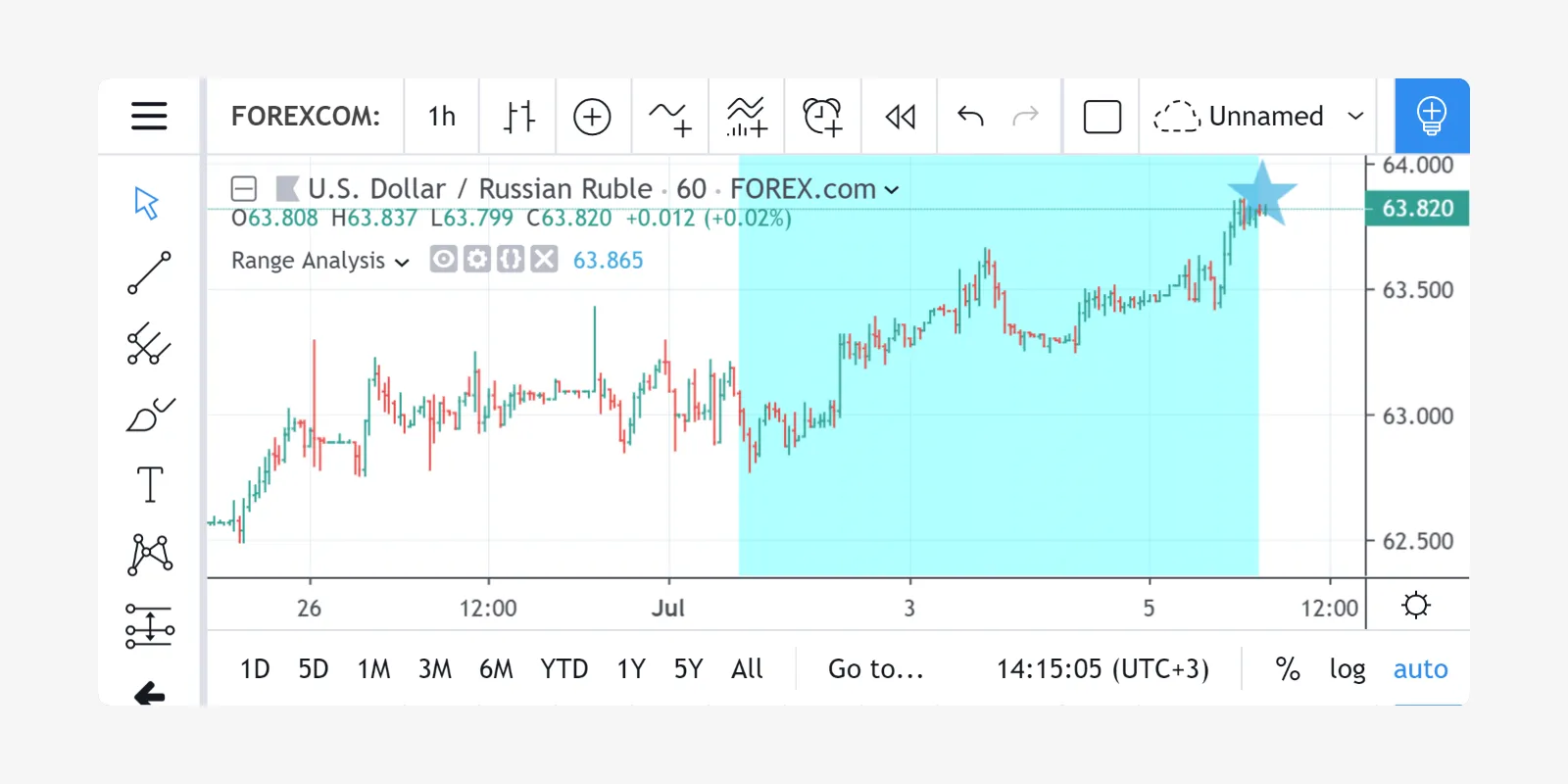The height and width of the screenshot is (784, 1568).
Task: Create an alert with the alarm clock icon
Action: [822, 117]
